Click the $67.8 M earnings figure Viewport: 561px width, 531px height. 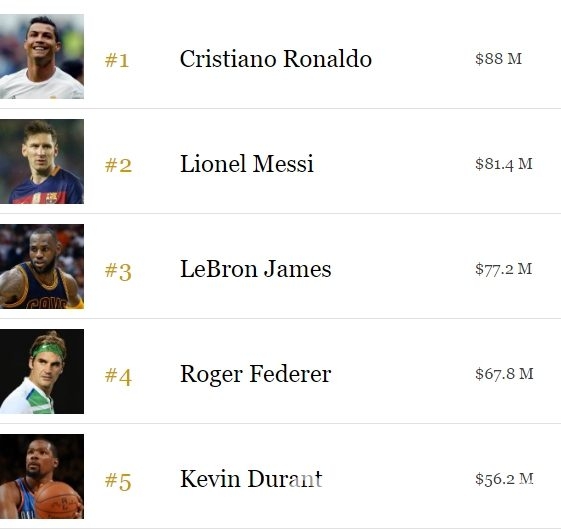click(504, 374)
